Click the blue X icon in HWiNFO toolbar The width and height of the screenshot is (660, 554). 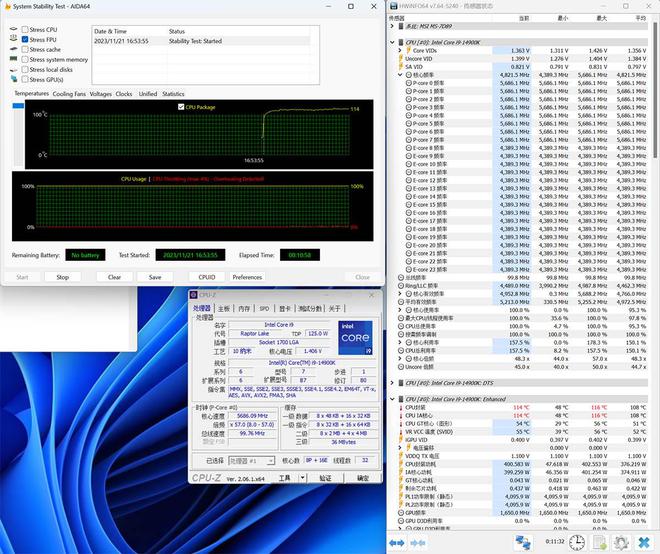point(644,542)
